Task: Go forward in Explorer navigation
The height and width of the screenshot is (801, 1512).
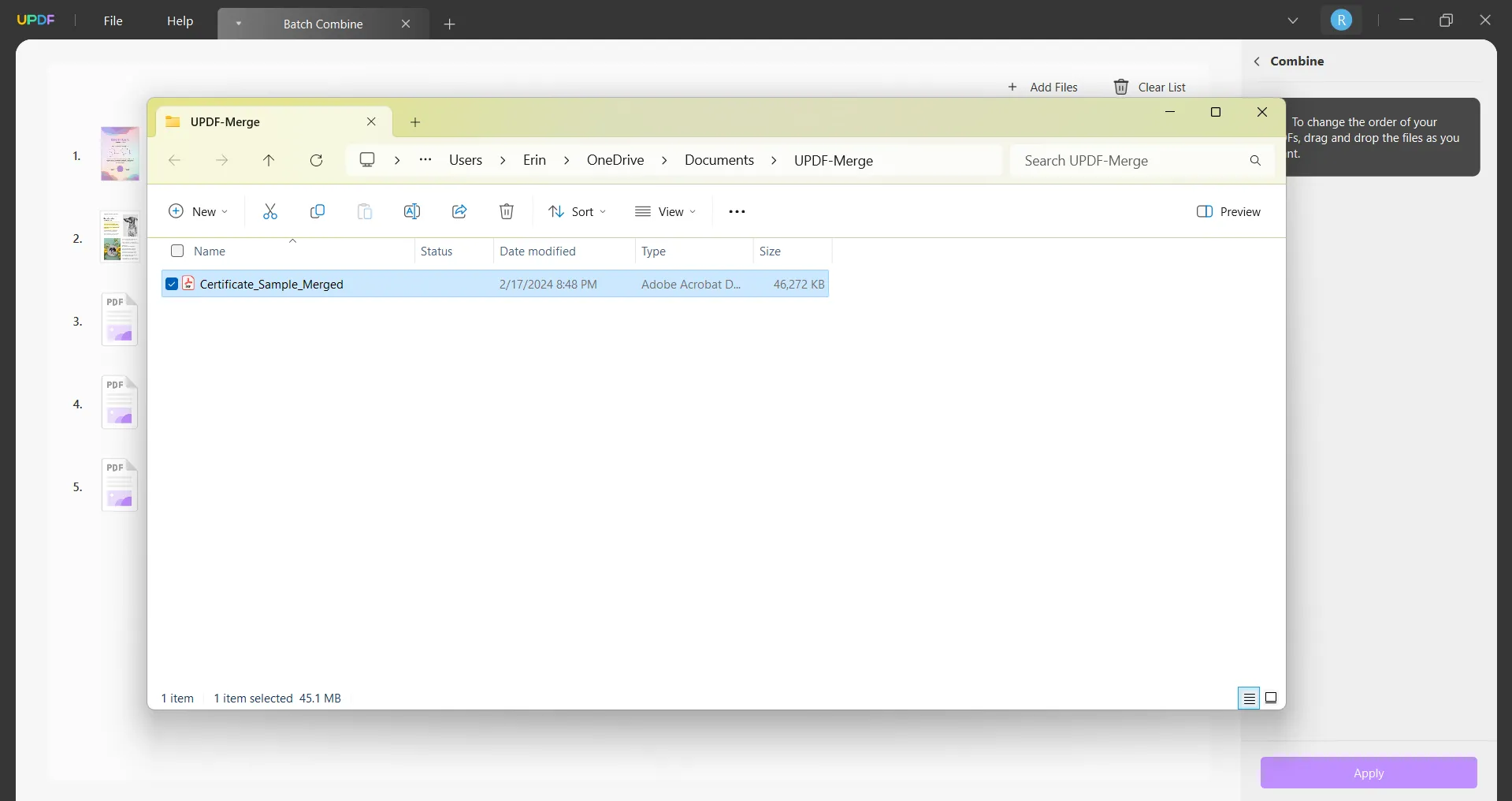Action: point(222,160)
